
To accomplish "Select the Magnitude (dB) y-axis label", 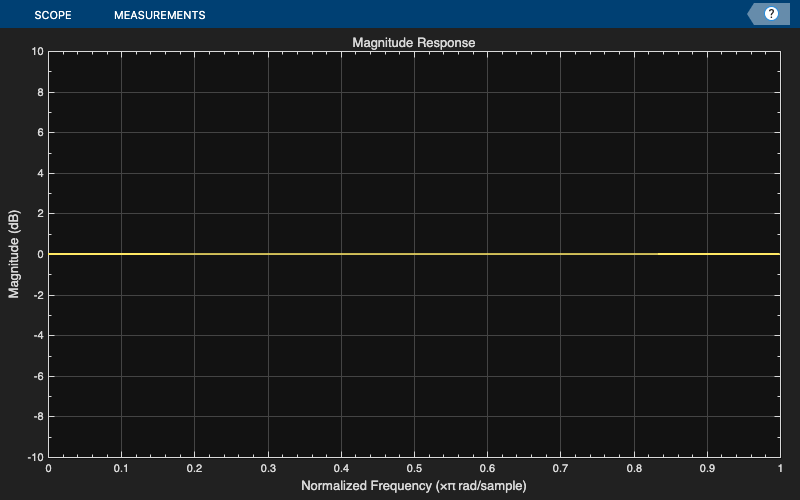I will [x=13, y=254].
